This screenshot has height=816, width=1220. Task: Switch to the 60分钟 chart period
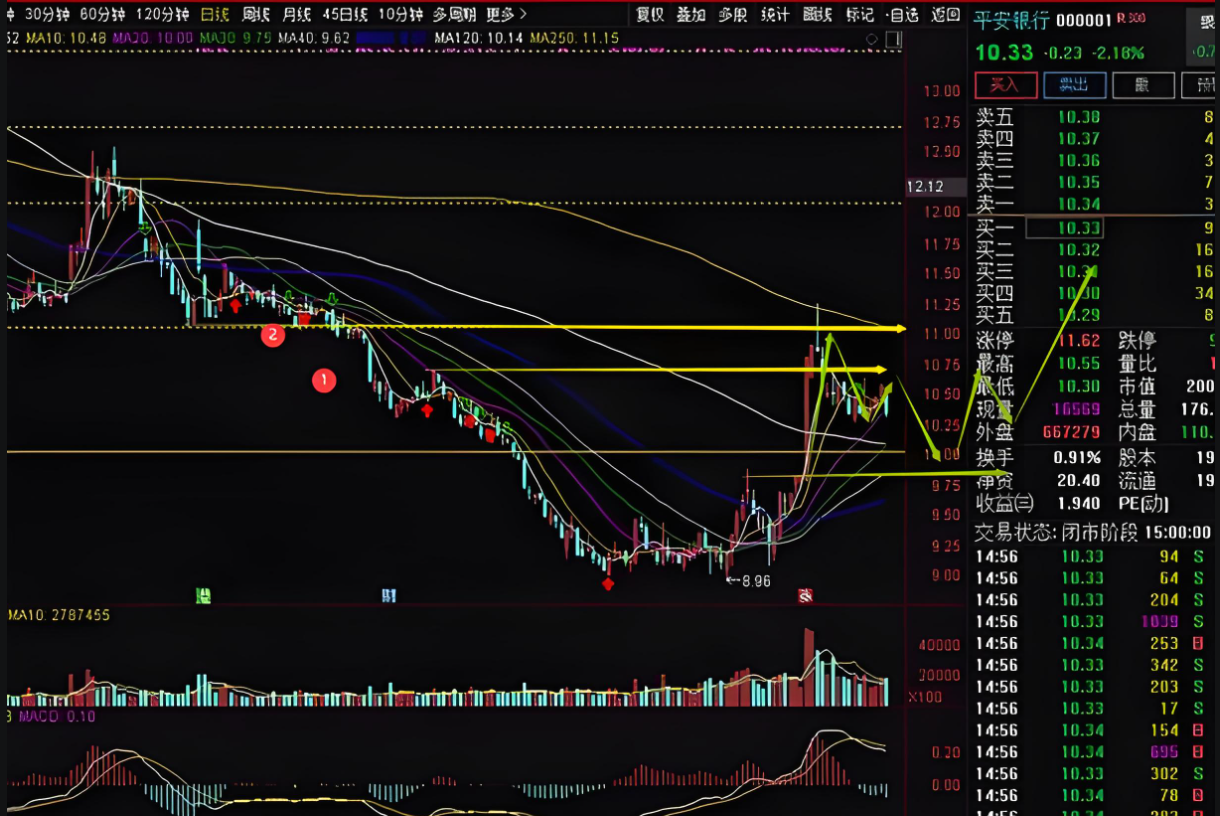pyautogui.click(x=102, y=14)
